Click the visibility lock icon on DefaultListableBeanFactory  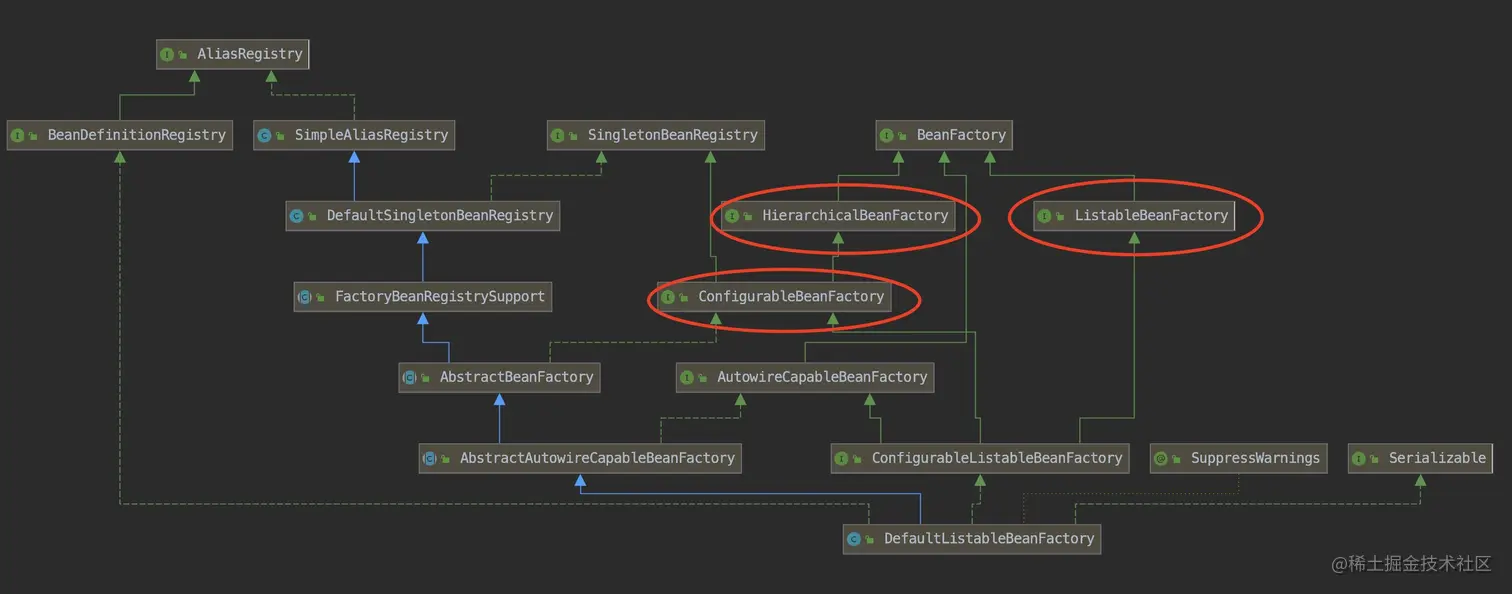click(870, 540)
